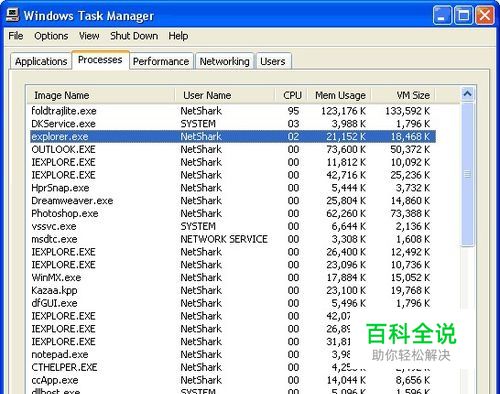This screenshot has width=500, height=394.
Task: Click the vertical scrollbar thumb
Action: tap(467, 174)
